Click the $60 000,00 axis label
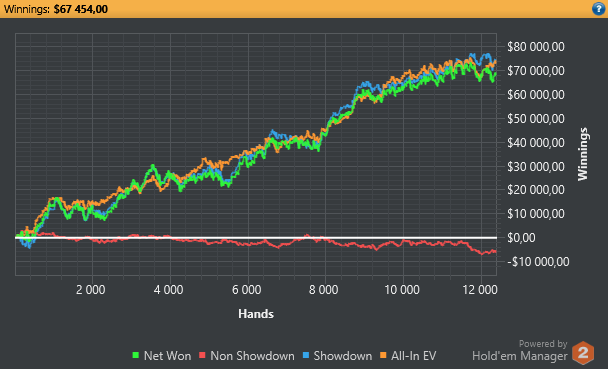 click(x=536, y=94)
